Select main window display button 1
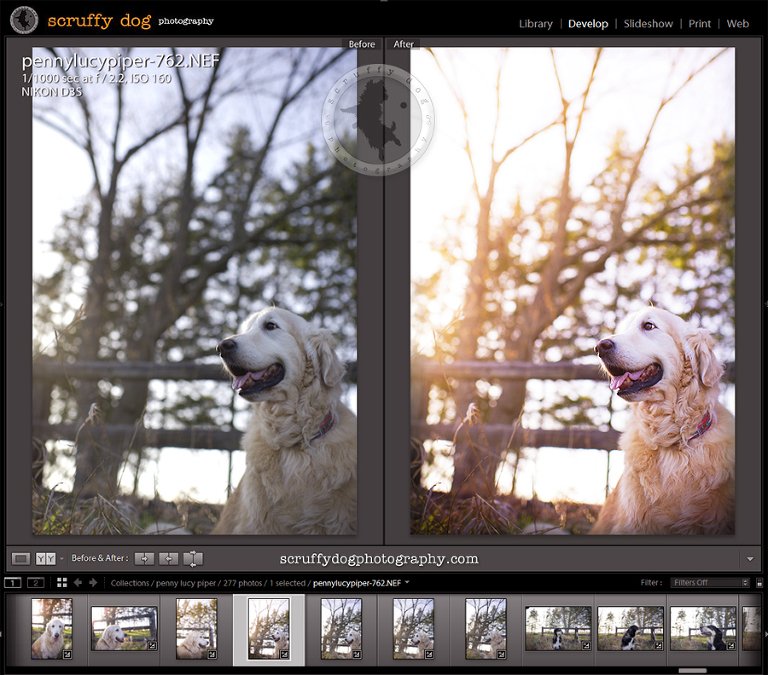 pyautogui.click(x=12, y=582)
